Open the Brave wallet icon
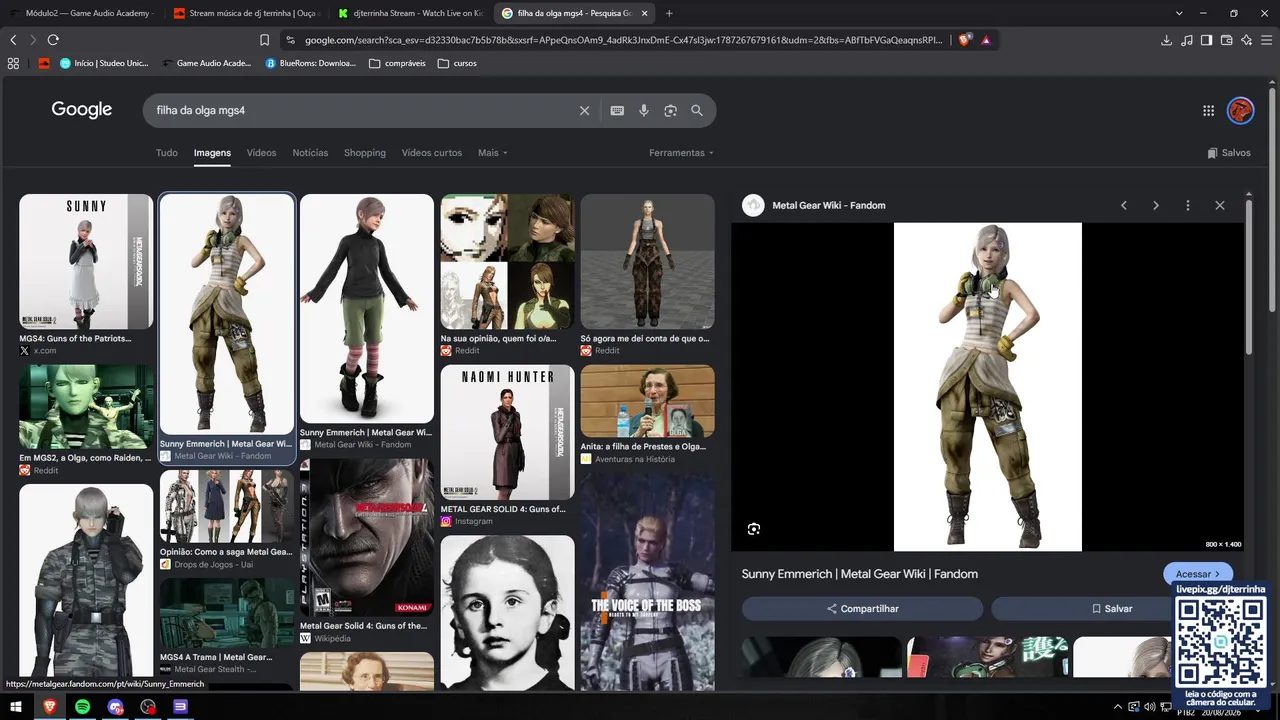Image resolution: width=1280 pixels, height=720 pixels. [1226, 40]
